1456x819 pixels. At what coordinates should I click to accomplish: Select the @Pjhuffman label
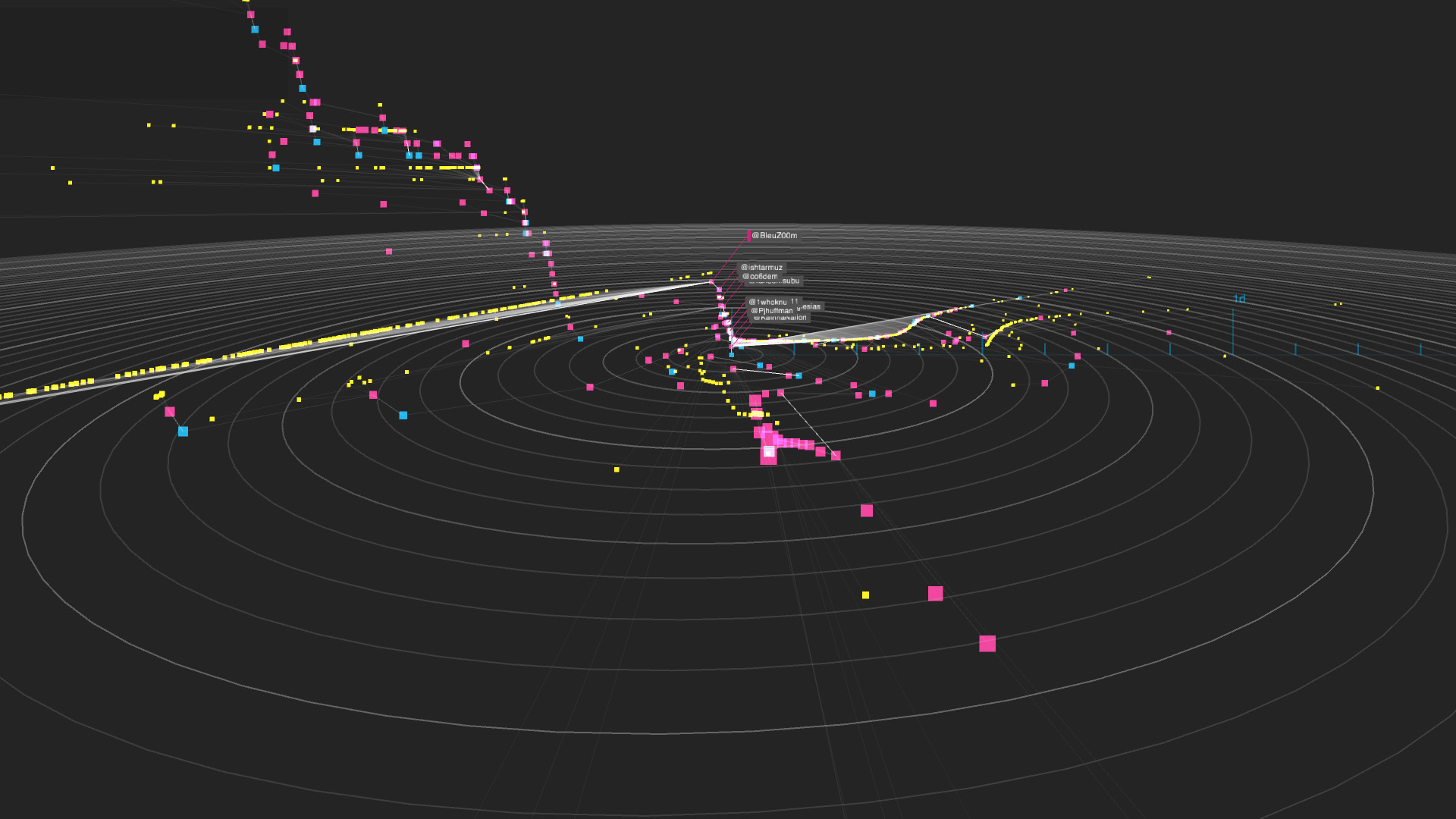pos(771,311)
